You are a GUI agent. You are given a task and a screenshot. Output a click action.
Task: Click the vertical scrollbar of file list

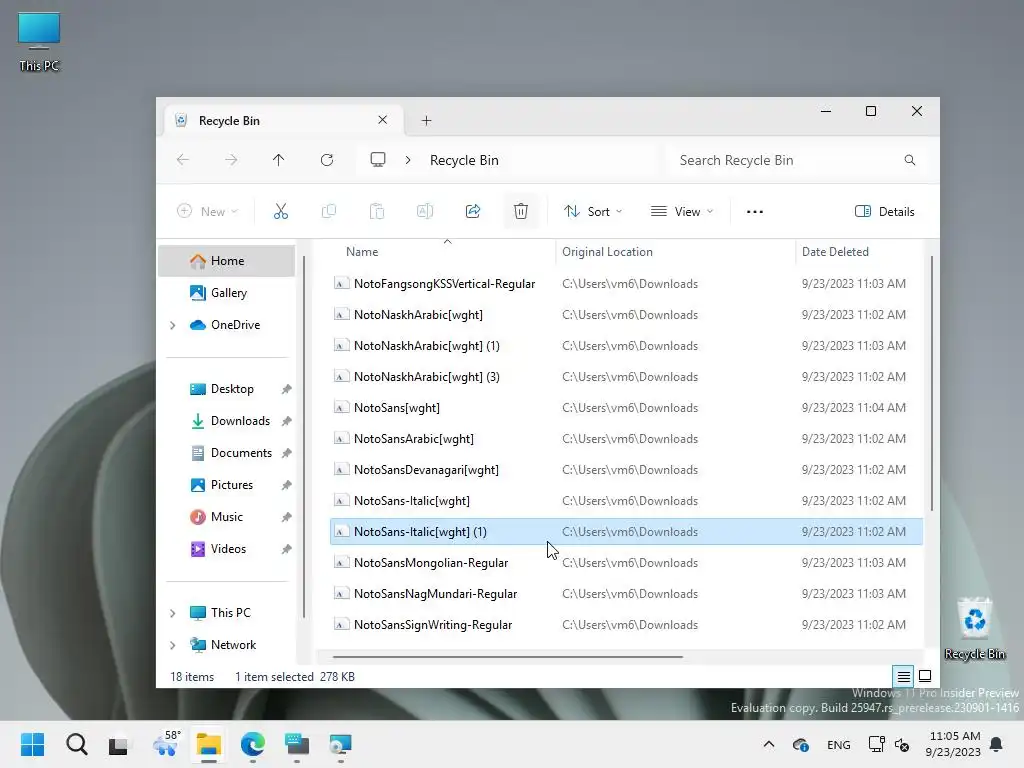pyautogui.click(x=931, y=384)
